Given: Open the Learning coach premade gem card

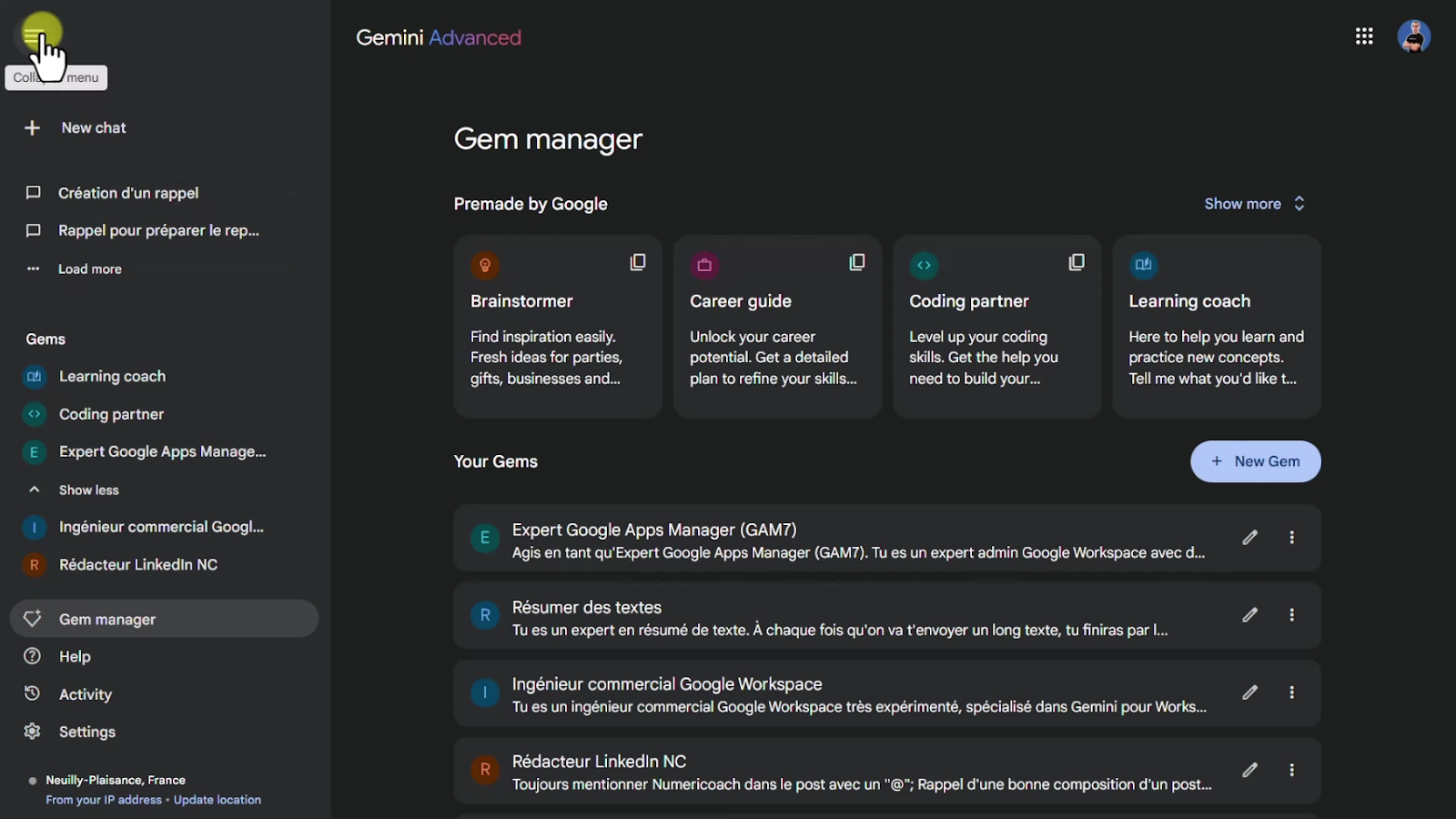Looking at the screenshot, I should pos(1217,327).
